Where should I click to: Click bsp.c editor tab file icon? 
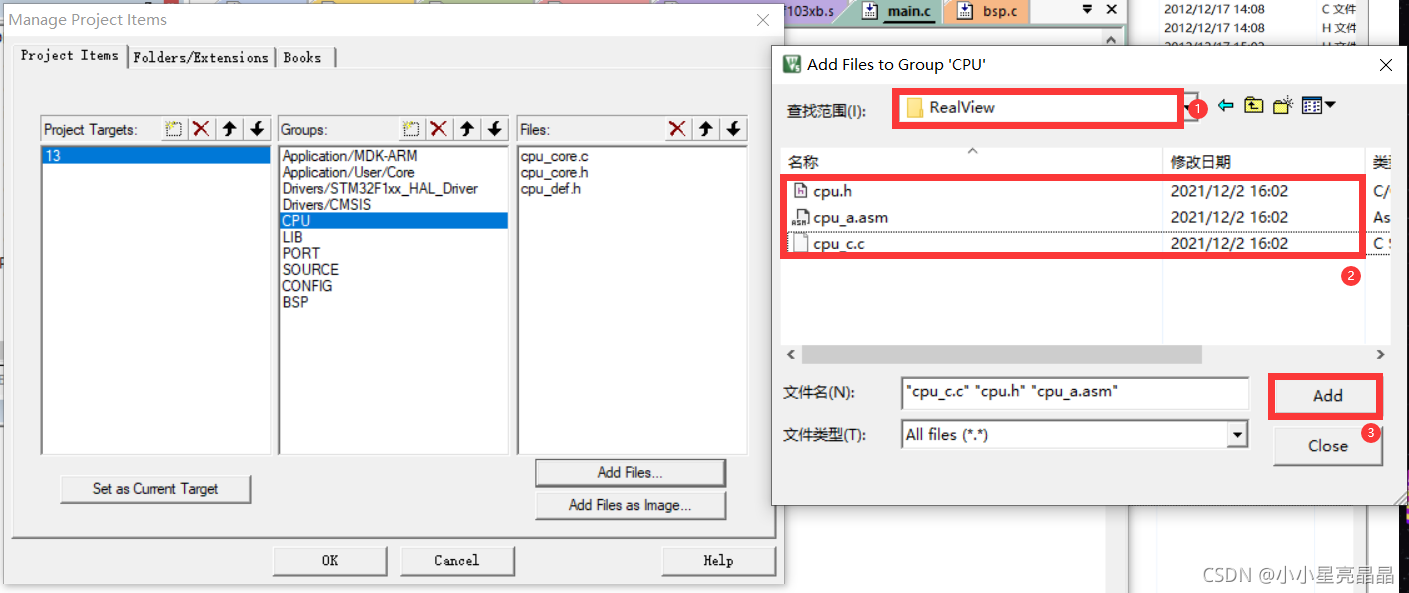pyautogui.click(x=964, y=11)
